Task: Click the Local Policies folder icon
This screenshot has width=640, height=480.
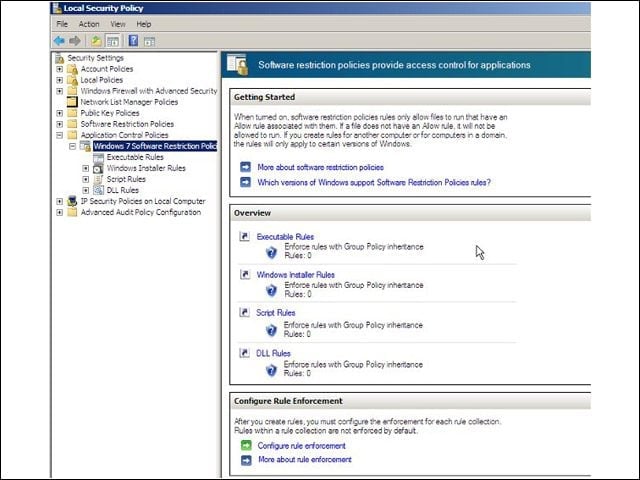Action: [x=72, y=80]
